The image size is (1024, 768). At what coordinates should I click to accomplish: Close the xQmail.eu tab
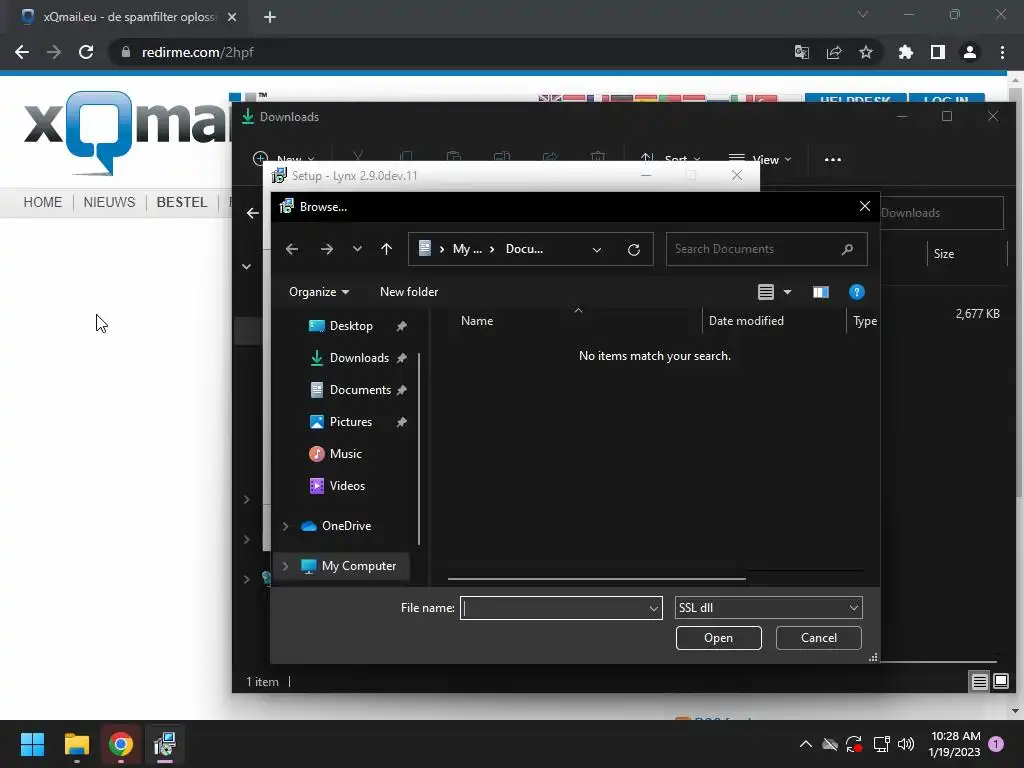232,17
